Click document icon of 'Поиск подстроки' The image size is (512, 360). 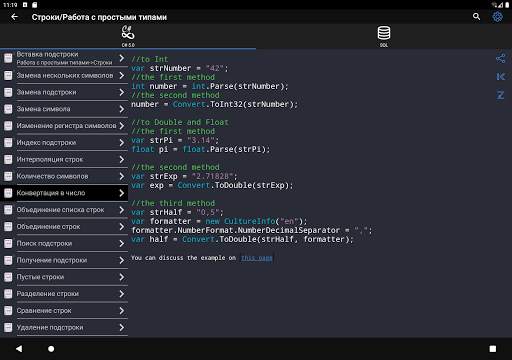8,244
